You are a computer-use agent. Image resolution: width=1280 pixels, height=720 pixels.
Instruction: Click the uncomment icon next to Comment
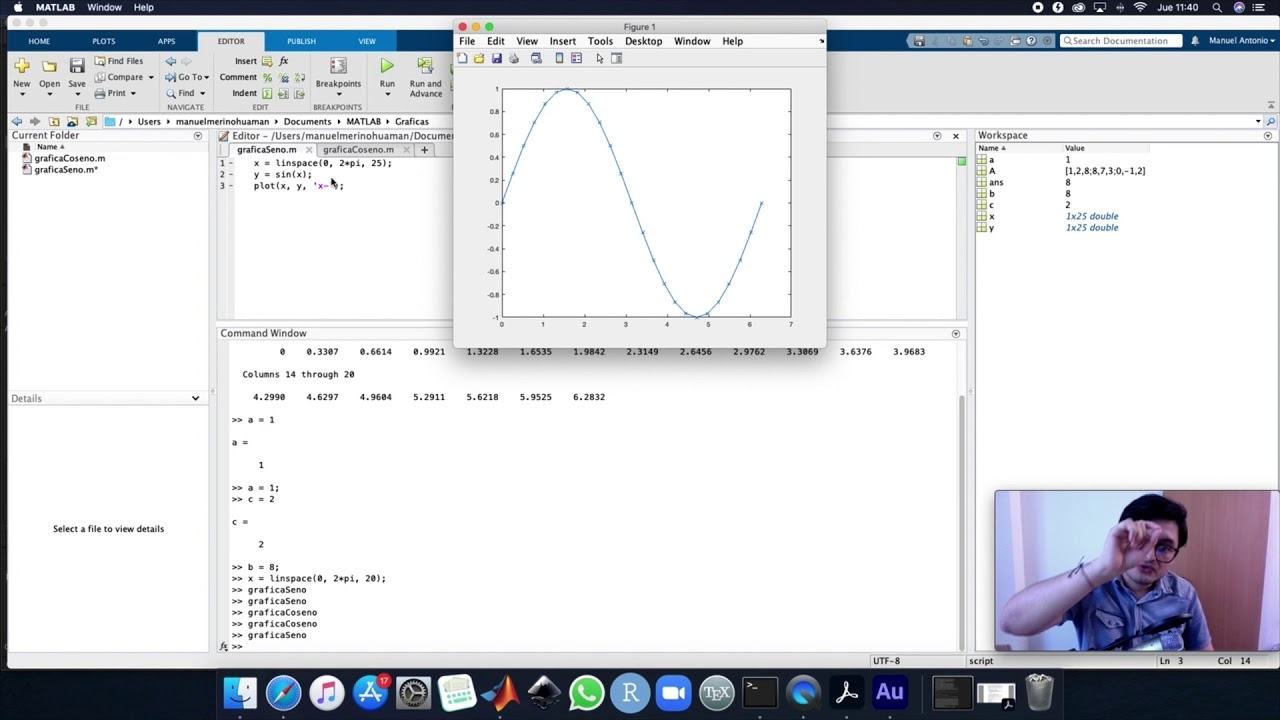284,77
